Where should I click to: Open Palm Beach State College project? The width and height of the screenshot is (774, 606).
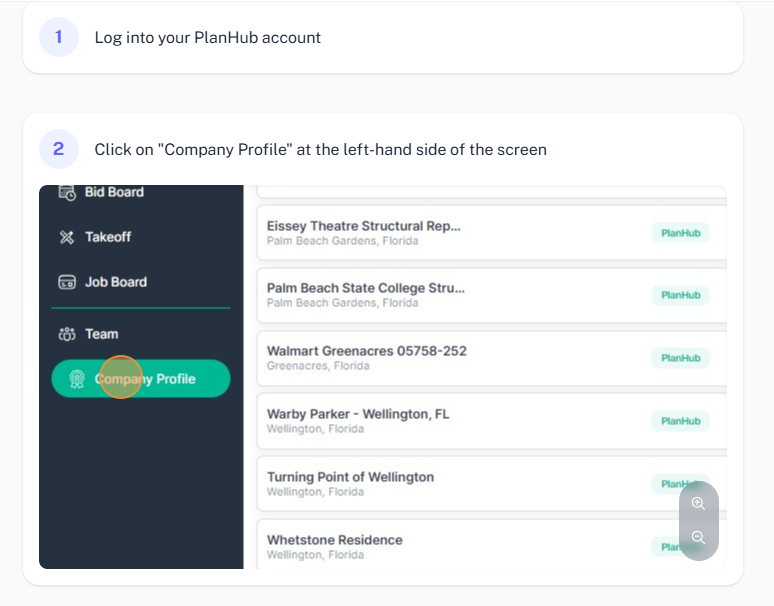[492, 296]
